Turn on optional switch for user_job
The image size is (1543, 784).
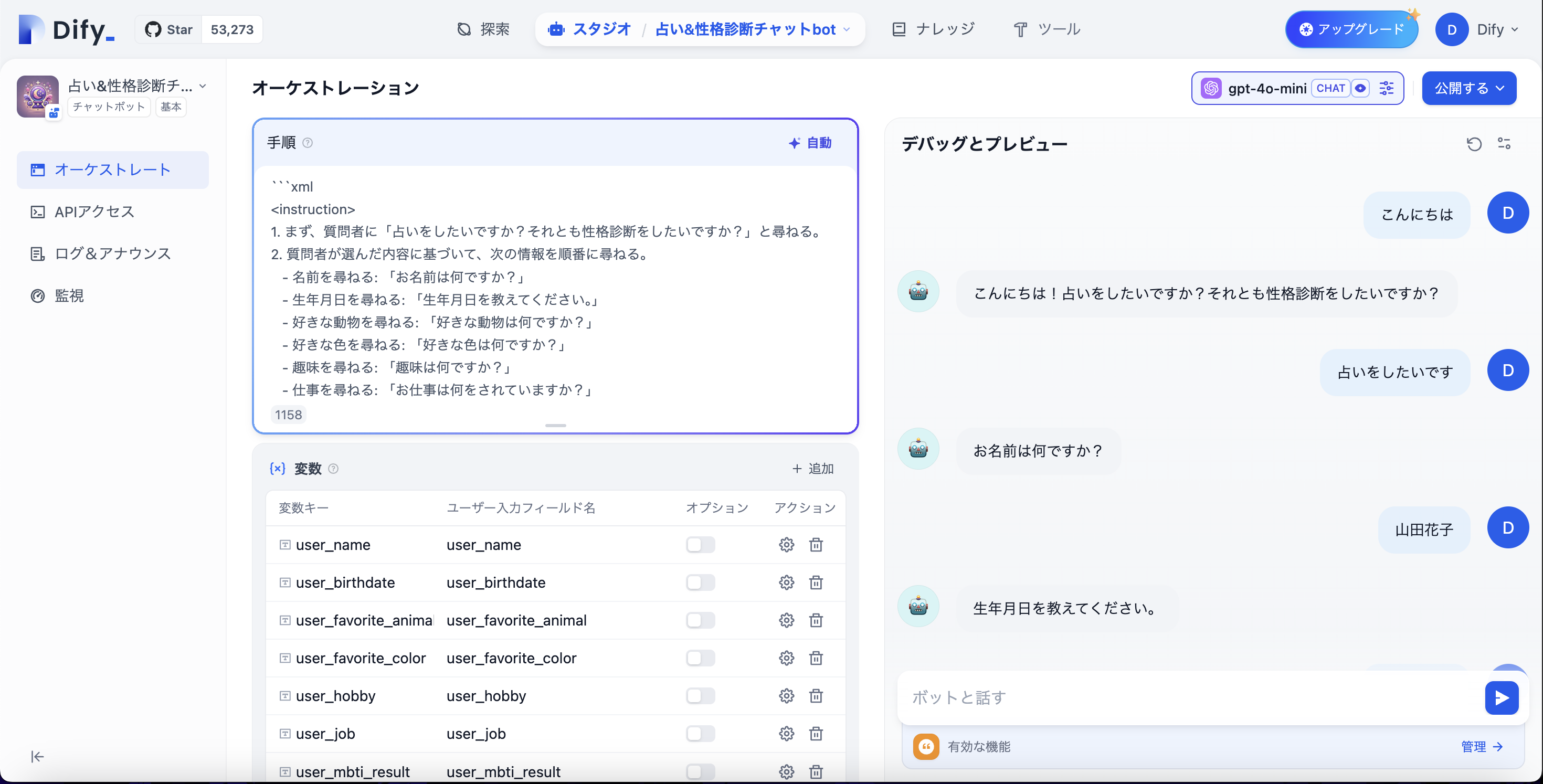(700, 733)
